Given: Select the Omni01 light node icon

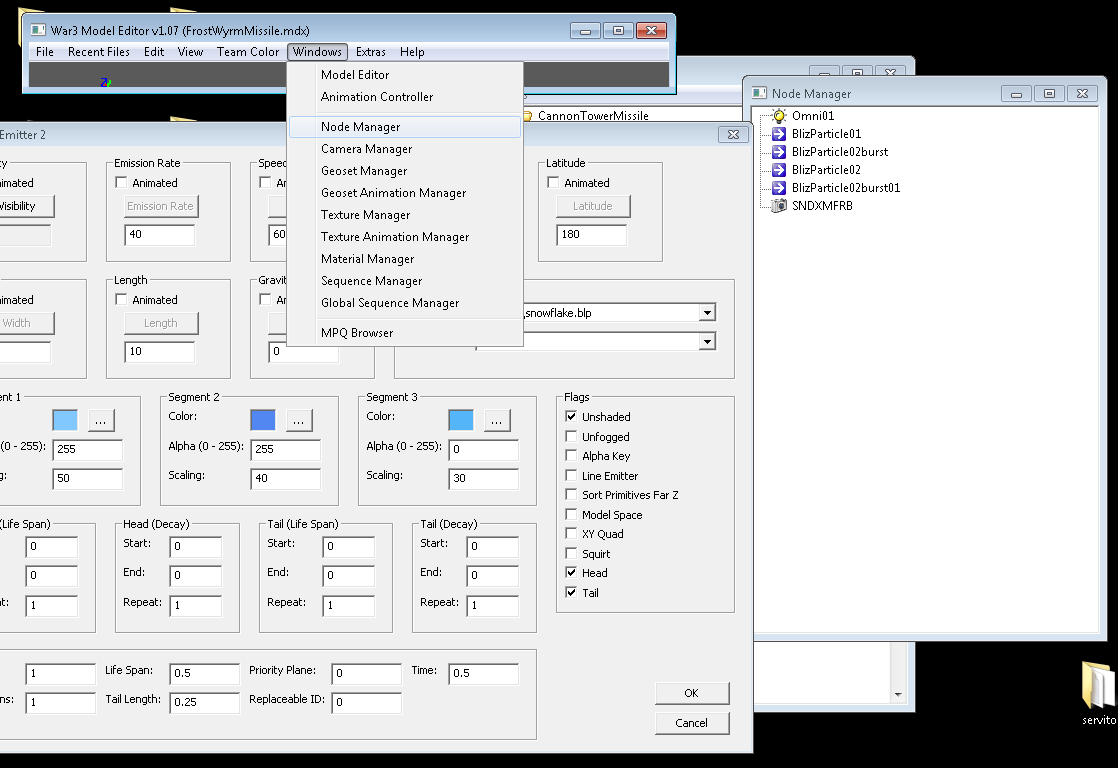Looking at the screenshot, I should point(779,116).
